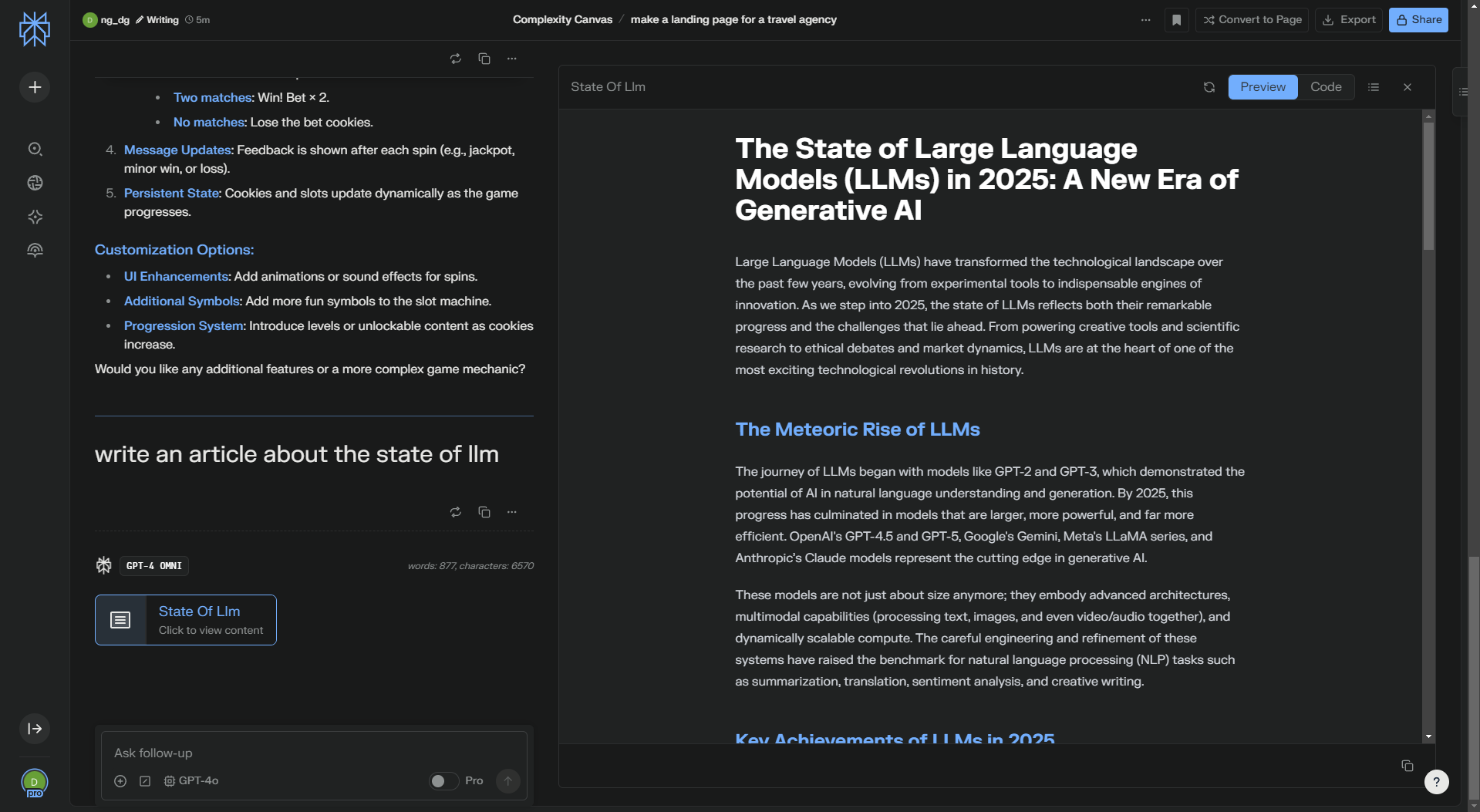
Task: Open the help question mark button
Action: coord(1436,782)
